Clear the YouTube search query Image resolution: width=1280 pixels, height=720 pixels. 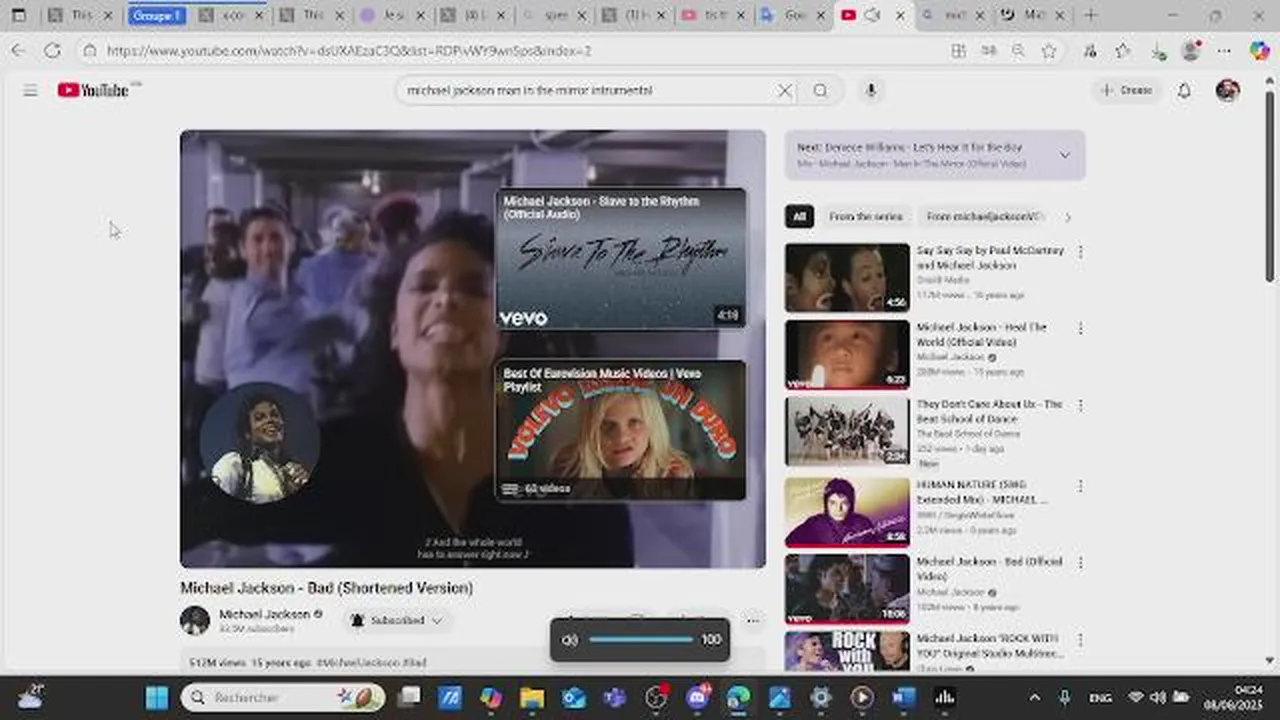click(785, 90)
